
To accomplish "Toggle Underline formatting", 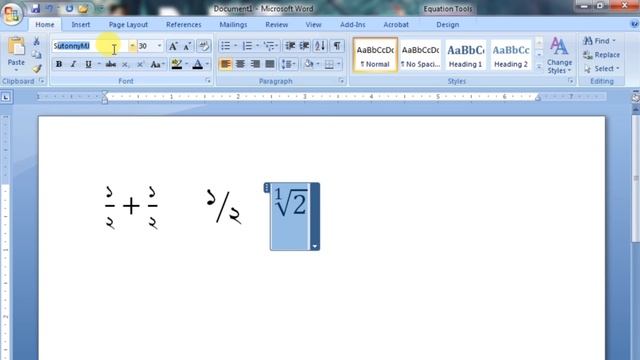I will pos(88,64).
